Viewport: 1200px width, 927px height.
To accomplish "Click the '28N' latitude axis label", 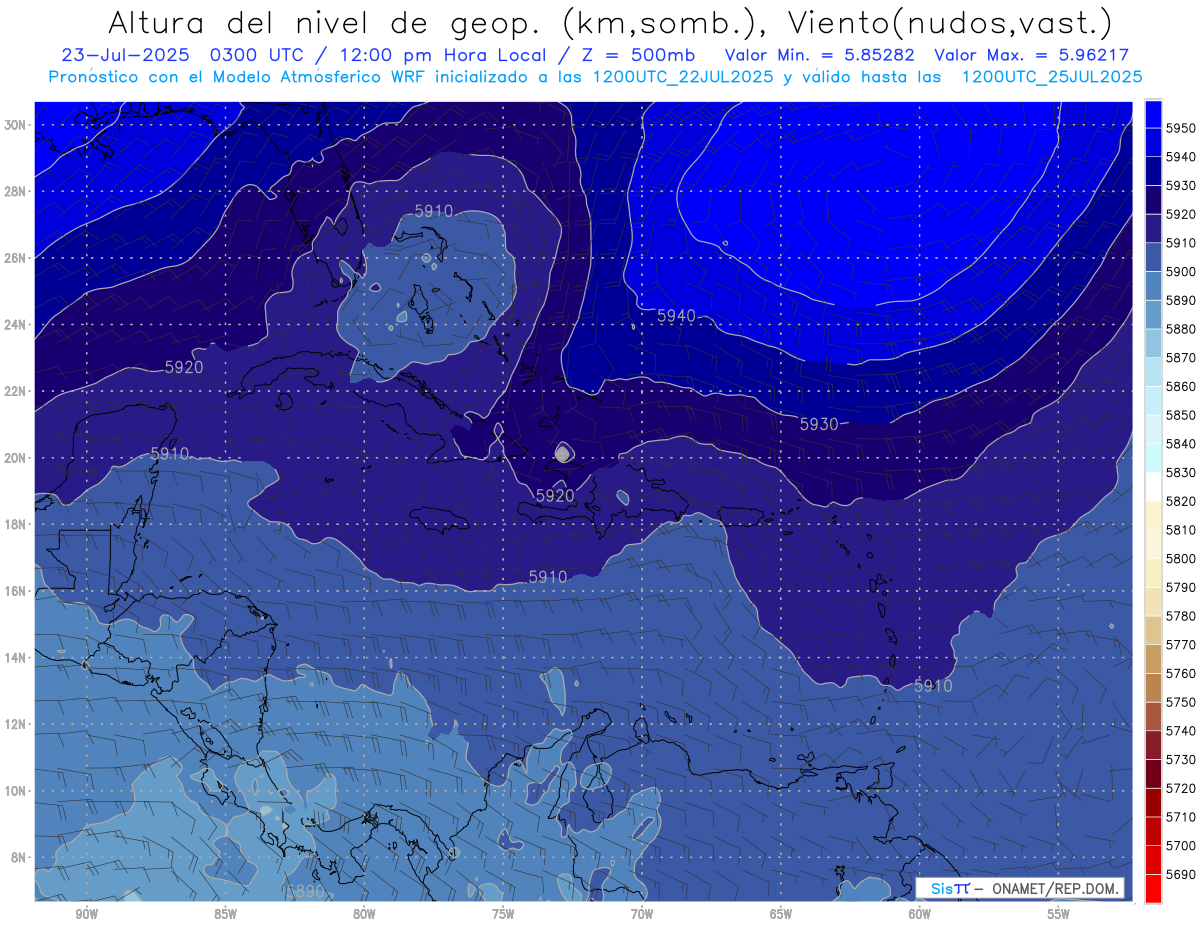I will (x=16, y=191).
